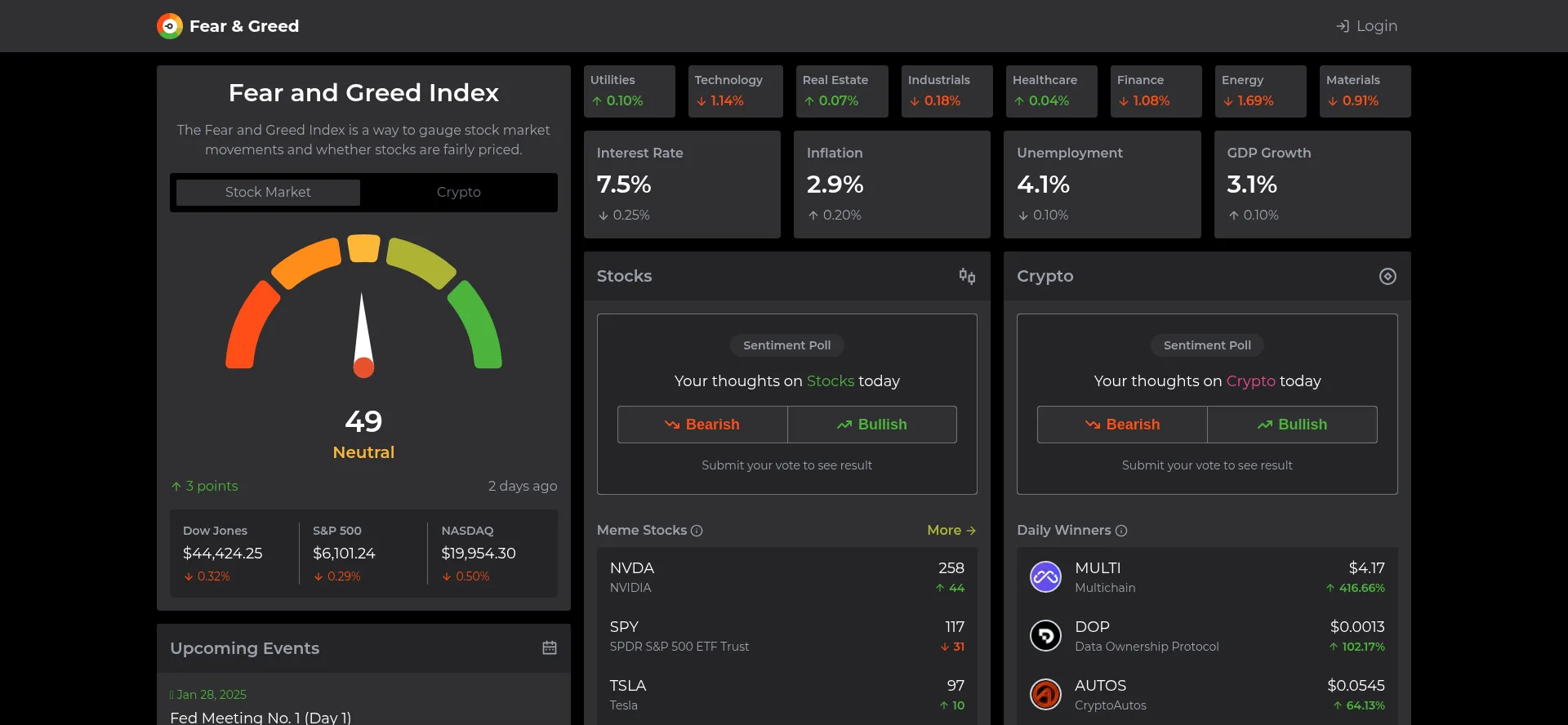This screenshot has height=725, width=1568.
Task: Select the Stock Market tab
Action: point(268,192)
